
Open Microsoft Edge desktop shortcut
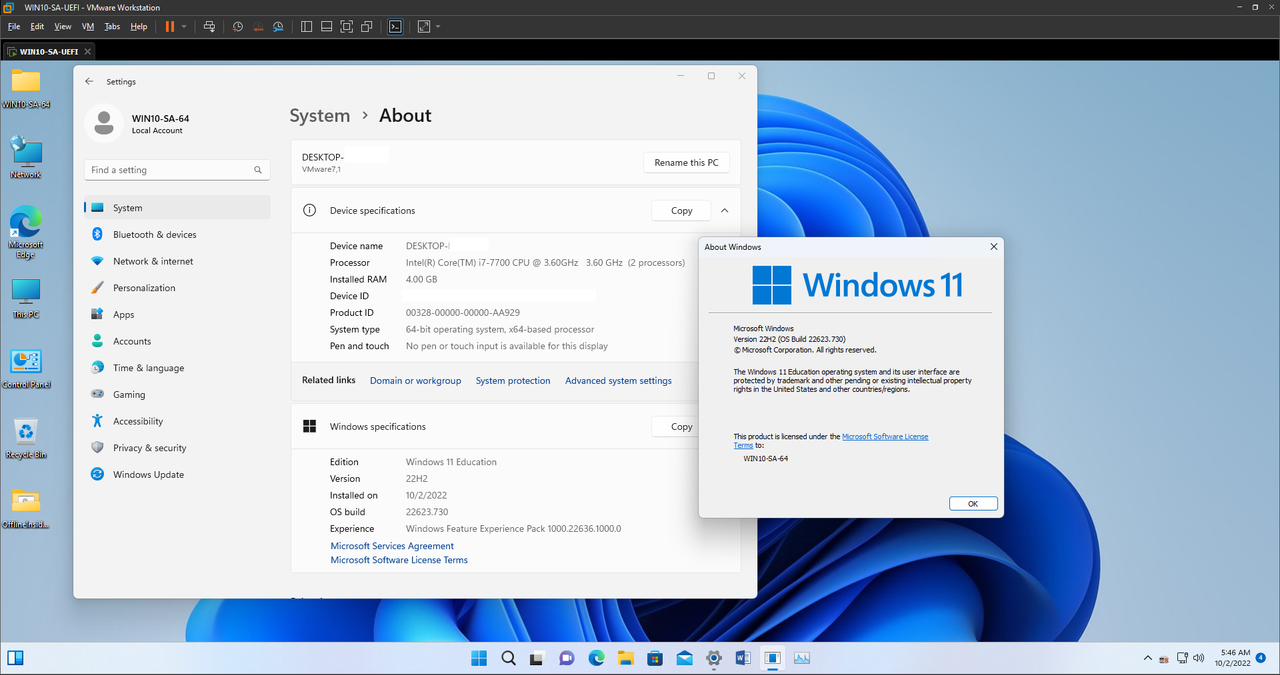26,233
